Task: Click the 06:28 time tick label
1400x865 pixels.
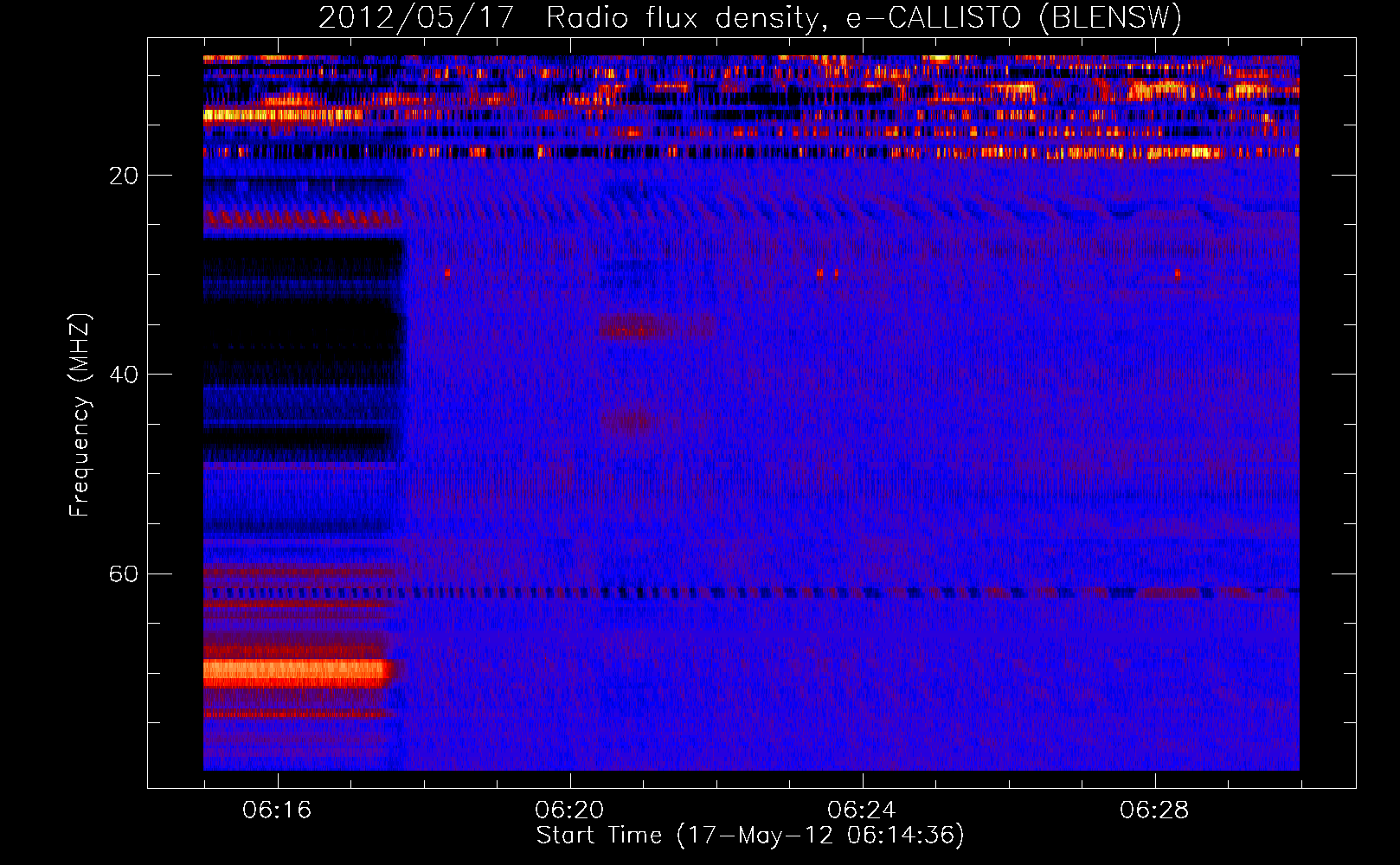Action: click(1154, 810)
